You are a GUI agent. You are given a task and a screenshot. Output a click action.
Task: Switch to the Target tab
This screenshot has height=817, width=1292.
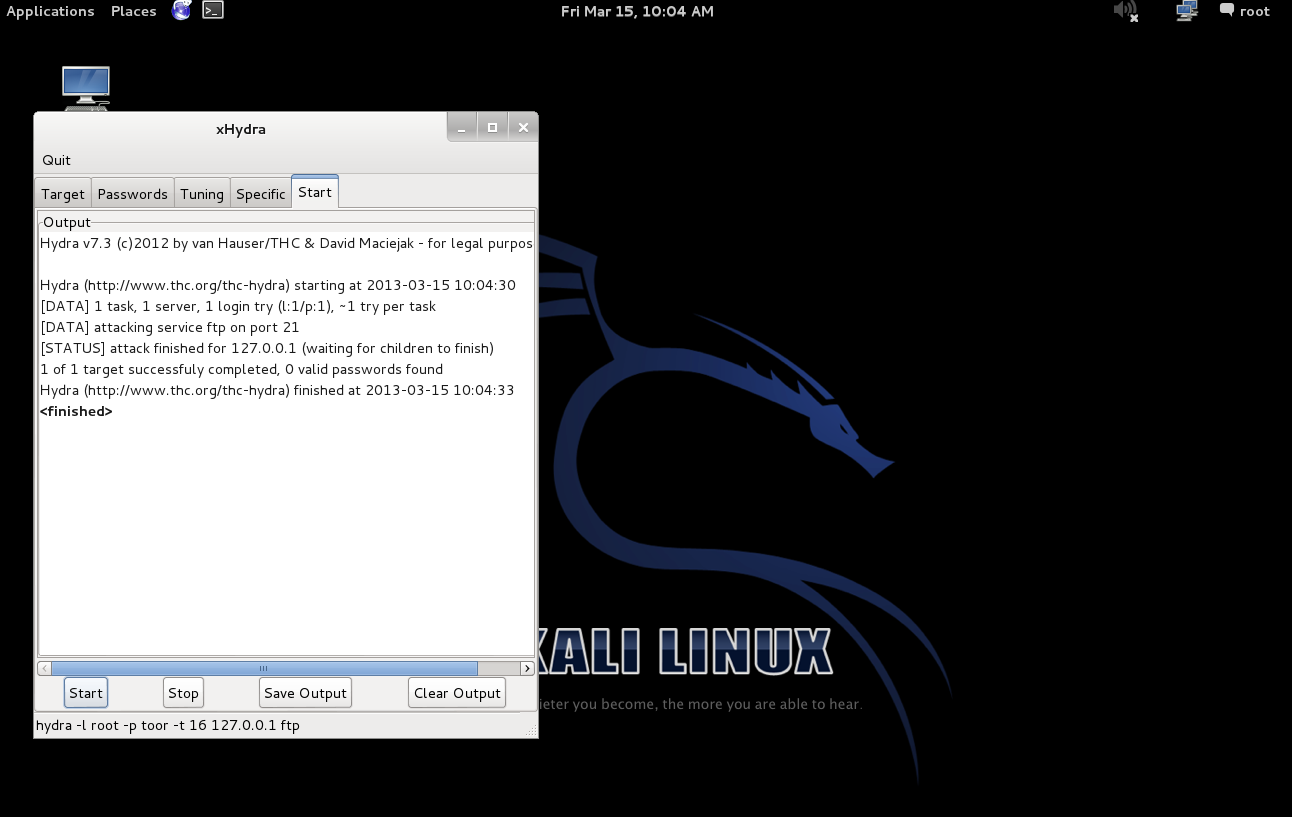point(63,194)
